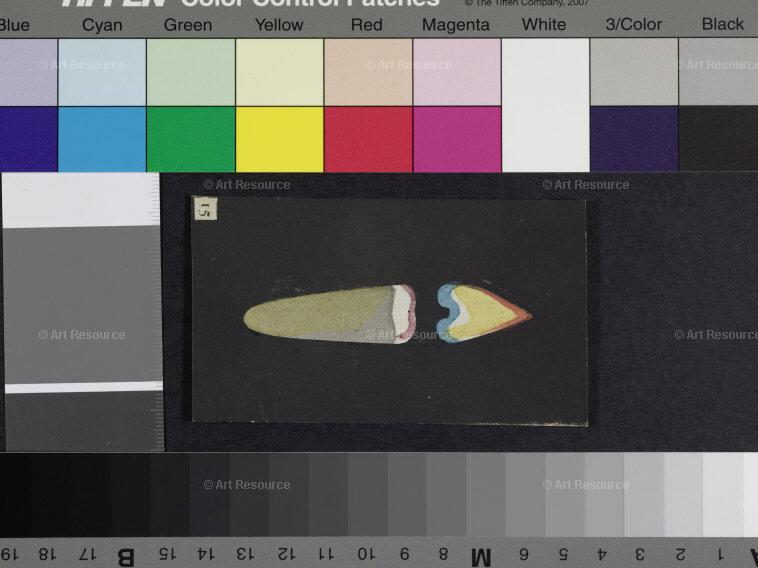Click the grayscale number '3'
Image resolution: width=758 pixels, height=568 pixels.
(x=640, y=553)
